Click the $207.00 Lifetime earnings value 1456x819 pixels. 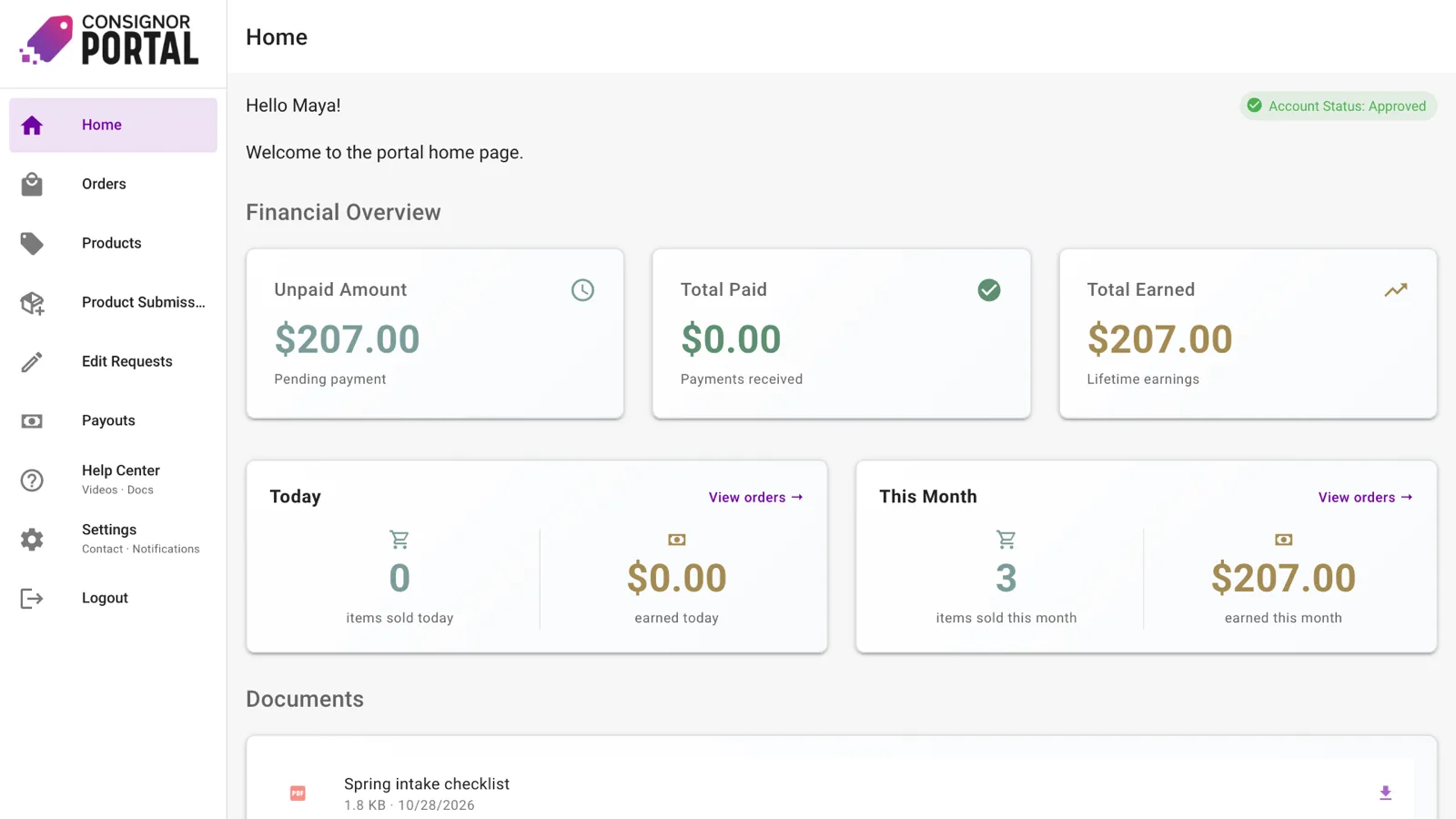click(1159, 339)
